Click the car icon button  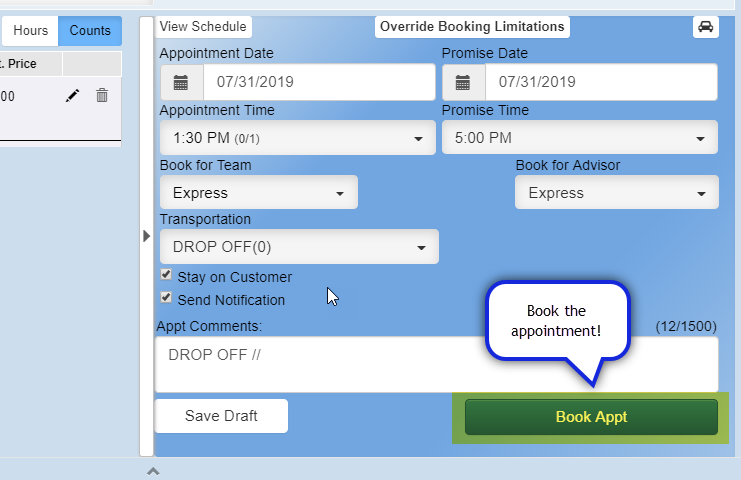point(705,27)
